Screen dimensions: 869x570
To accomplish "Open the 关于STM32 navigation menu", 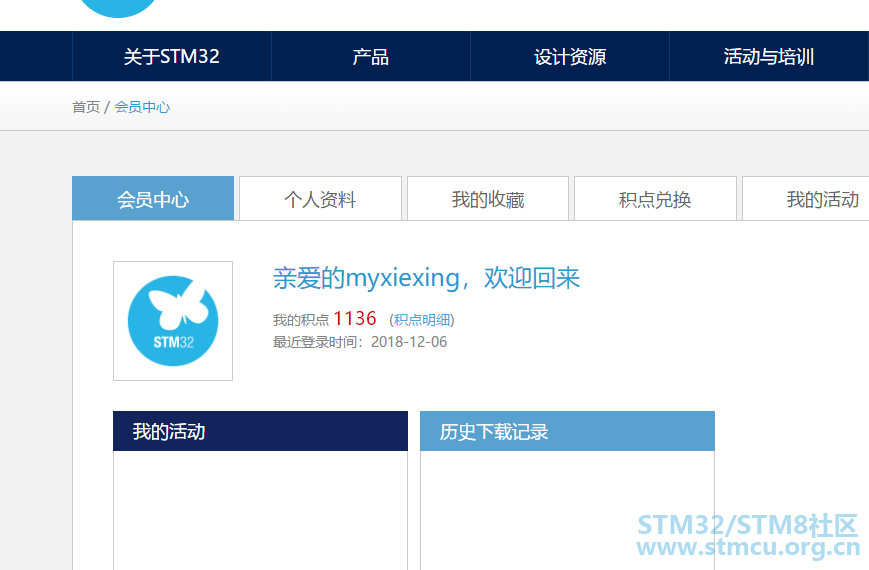I will pos(172,57).
